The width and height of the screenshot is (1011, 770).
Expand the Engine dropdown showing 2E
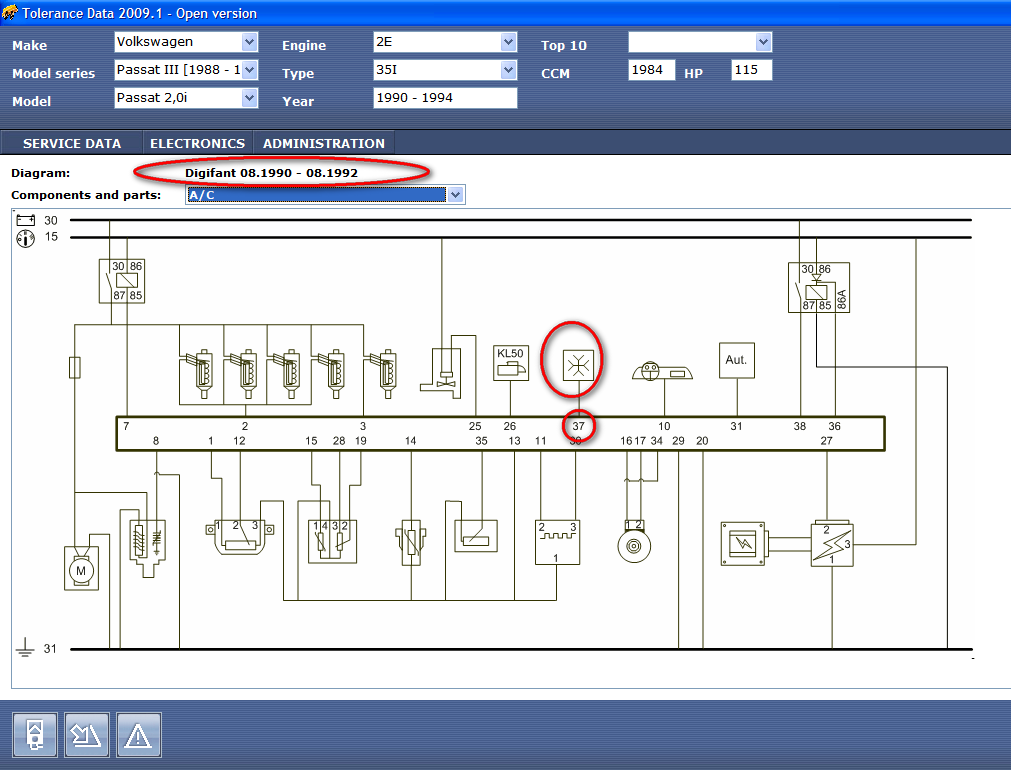[x=508, y=42]
